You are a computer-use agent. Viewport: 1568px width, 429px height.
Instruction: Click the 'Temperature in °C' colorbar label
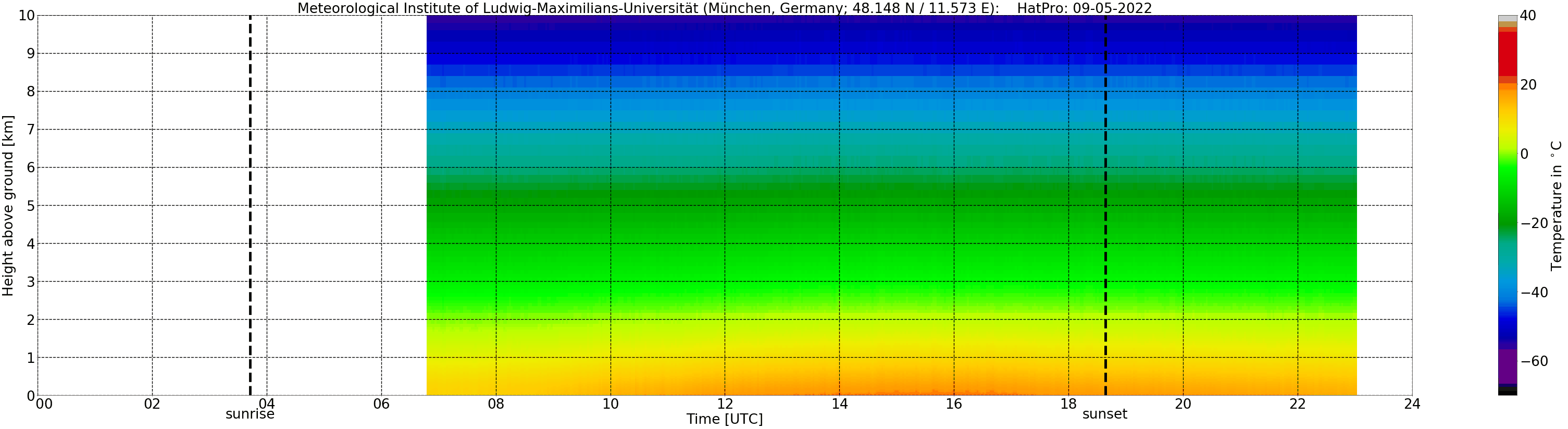[x=1556, y=206]
